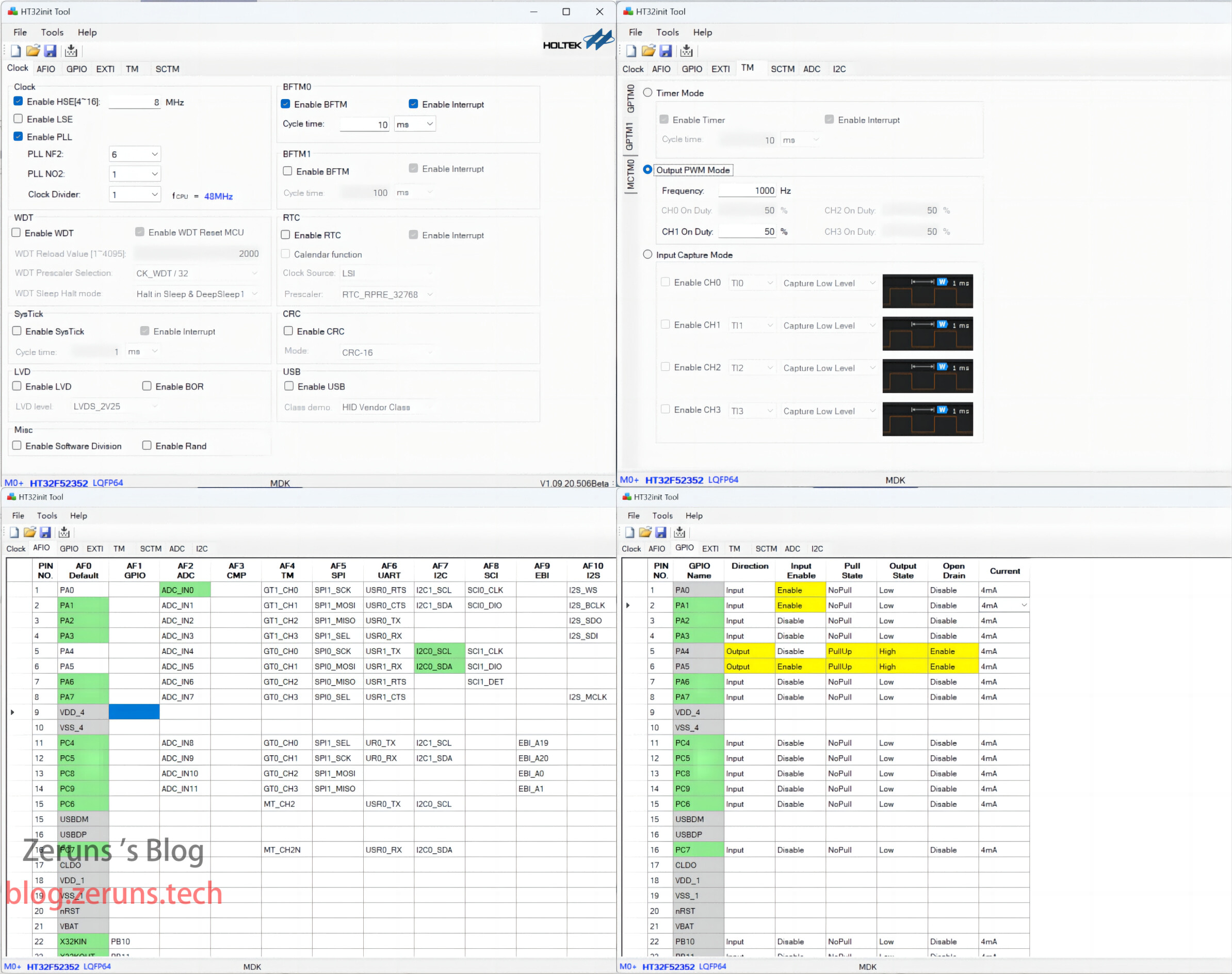The height and width of the screenshot is (974, 1232).
Task: Click HT32F52352 link in top-left status bar
Action: (59, 483)
